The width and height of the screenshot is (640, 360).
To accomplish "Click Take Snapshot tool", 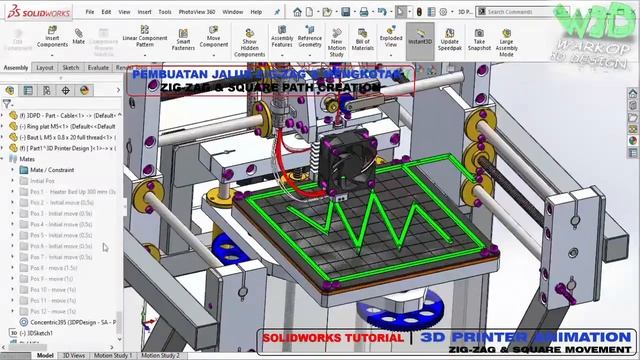I will point(479,40).
